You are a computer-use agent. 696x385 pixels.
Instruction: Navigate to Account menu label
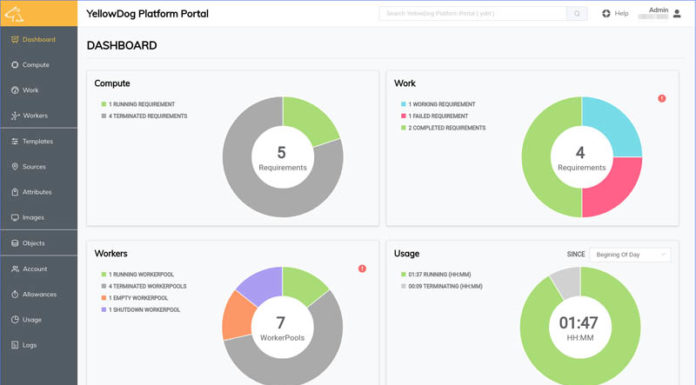[35, 269]
